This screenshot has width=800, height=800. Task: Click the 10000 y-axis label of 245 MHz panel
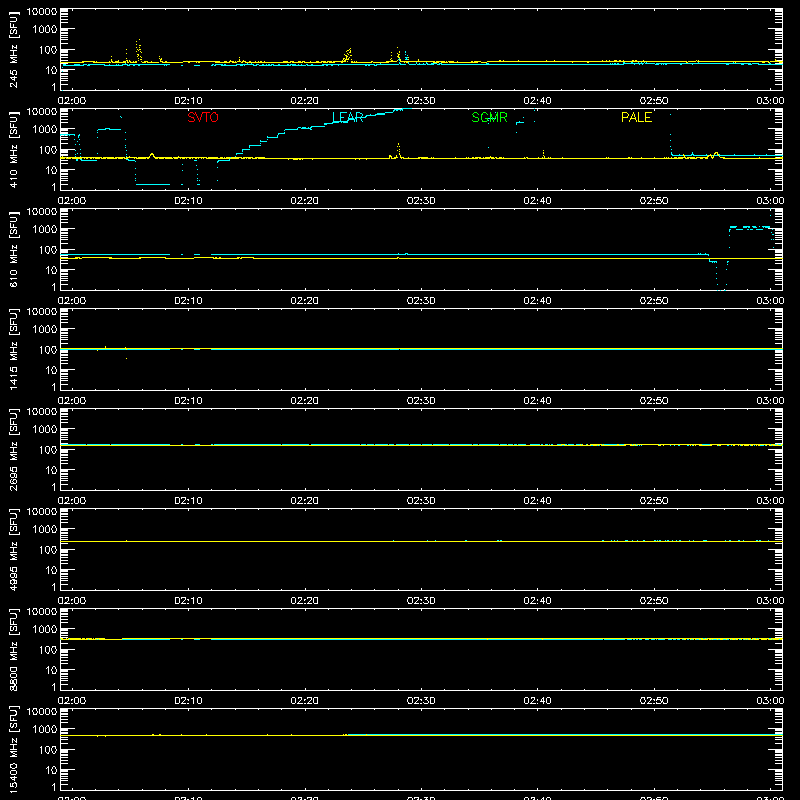click(42, 12)
